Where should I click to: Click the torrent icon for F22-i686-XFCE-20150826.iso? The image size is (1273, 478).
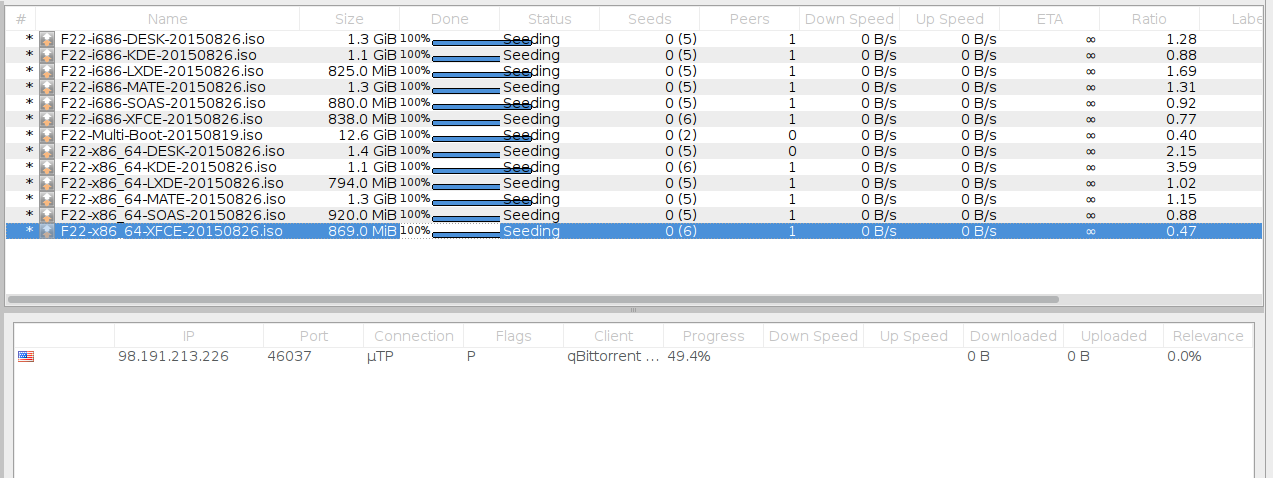(x=47, y=119)
